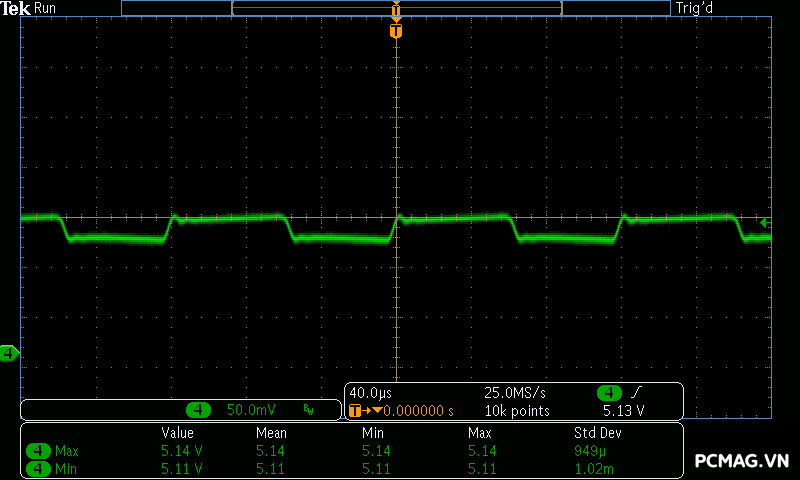Select the orange trigger position T marker
The width and height of the screenshot is (800, 480).
point(396,31)
